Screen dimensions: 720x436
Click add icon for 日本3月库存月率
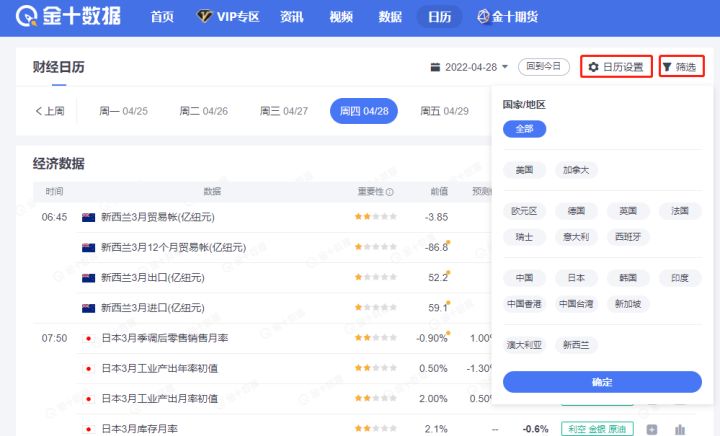point(651,430)
